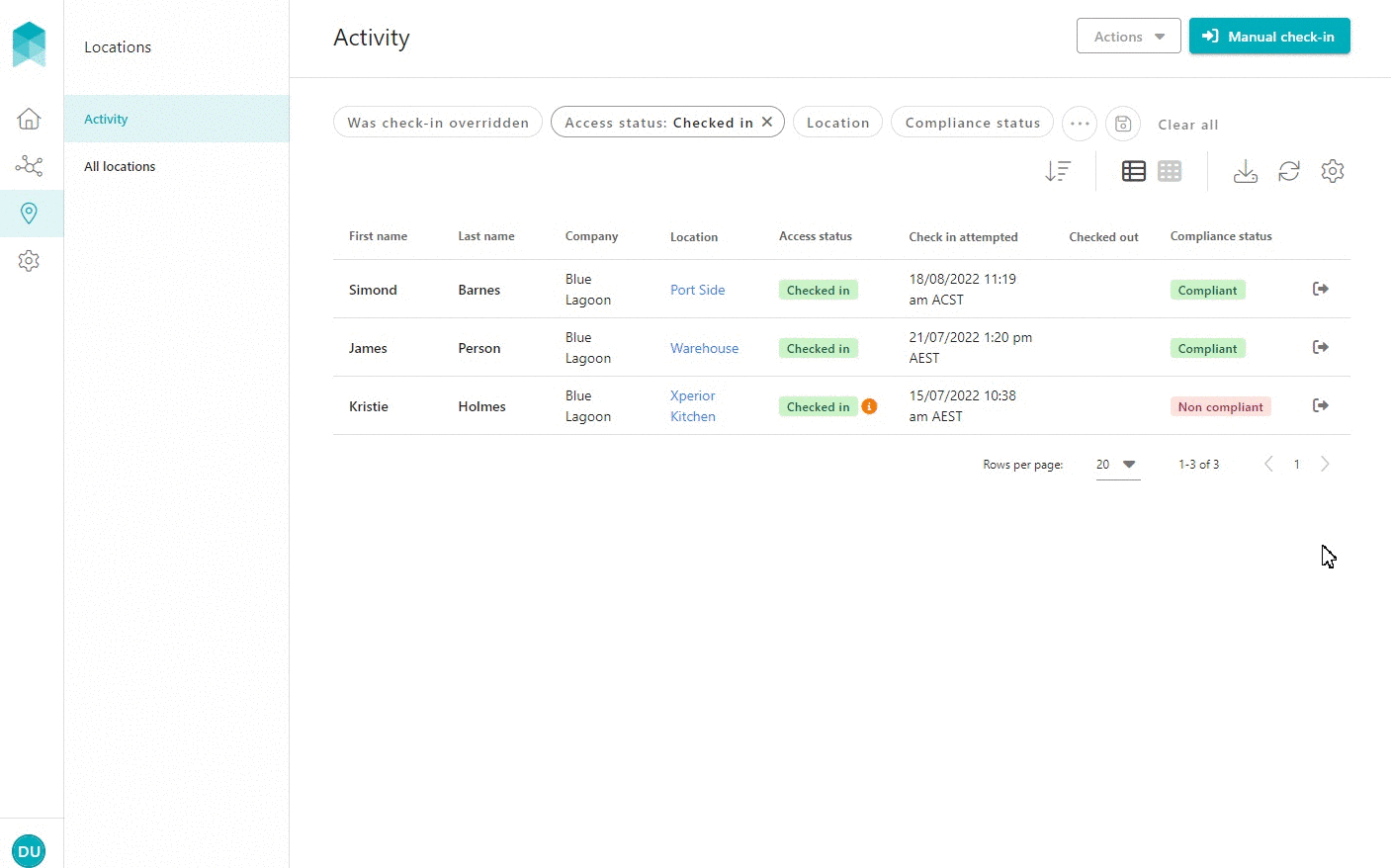Screen dimensions: 1391x868
Task: Open the Port Side location link
Action: pyautogui.click(x=697, y=290)
